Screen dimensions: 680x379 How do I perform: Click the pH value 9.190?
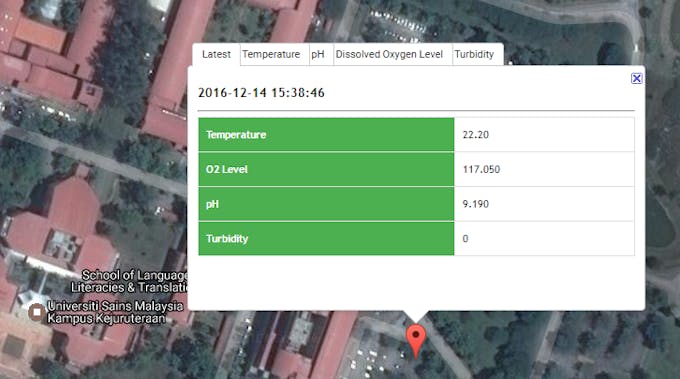(475, 204)
